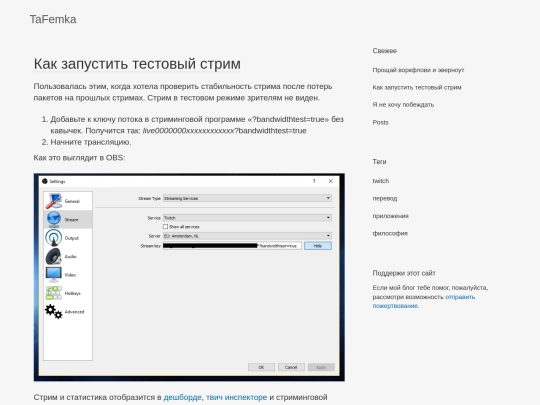The height and width of the screenshot is (405, 540).
Task: Select the Audio speaker icon
Action: point(54,257)
